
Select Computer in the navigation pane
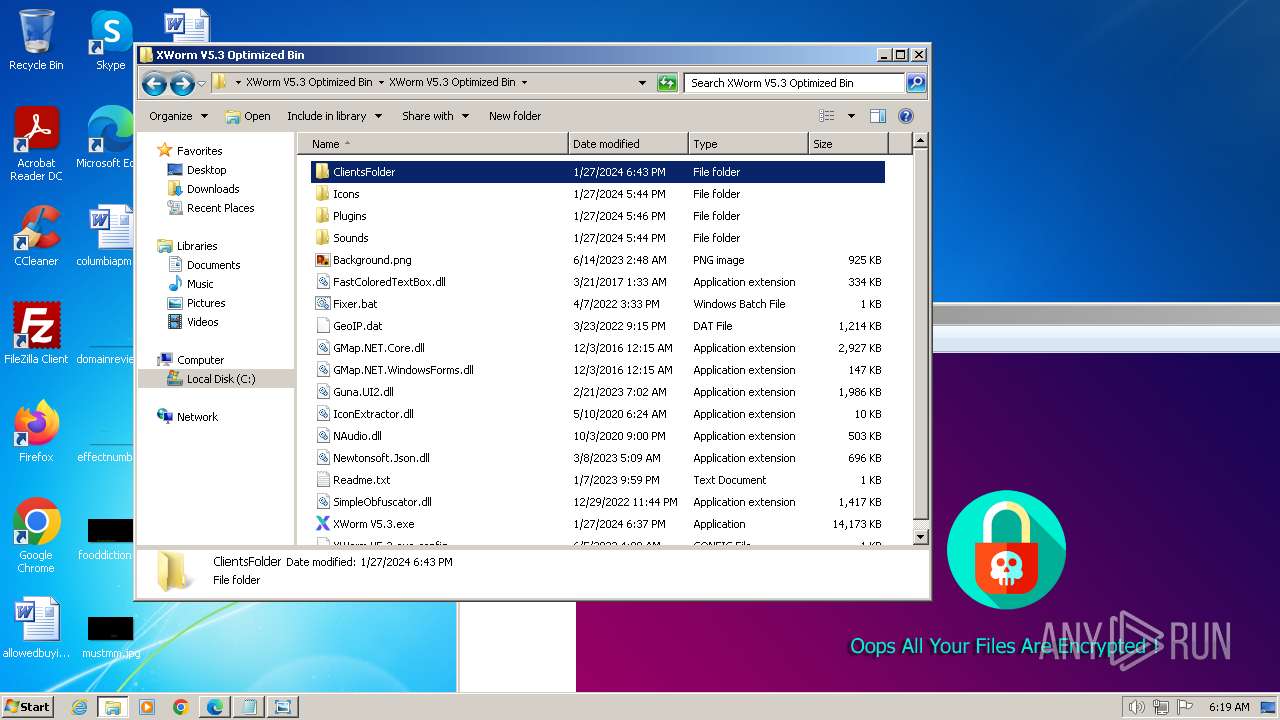coord(200,360)
